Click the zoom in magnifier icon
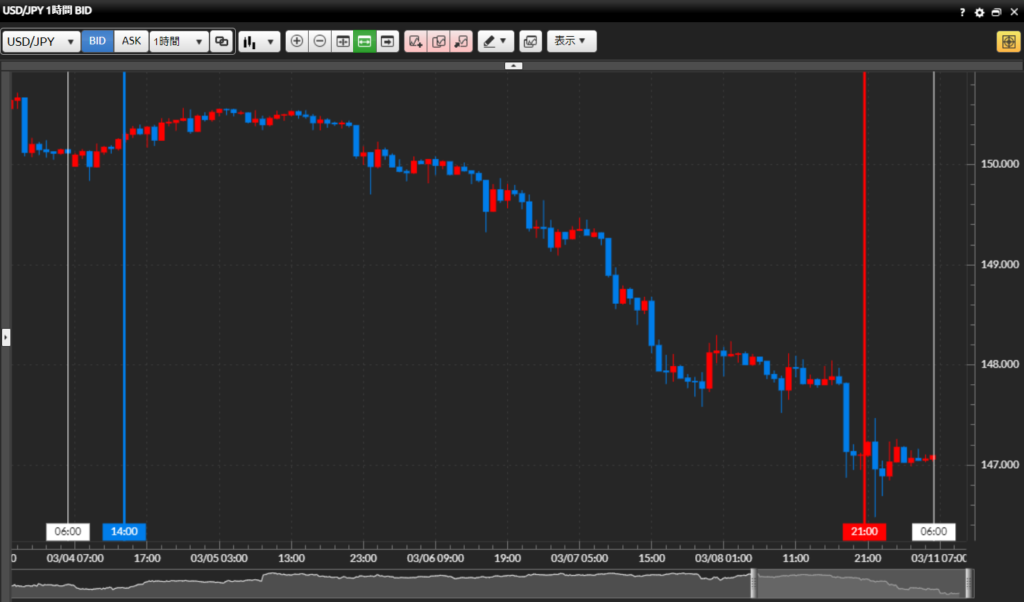 (x=296, y=42)
